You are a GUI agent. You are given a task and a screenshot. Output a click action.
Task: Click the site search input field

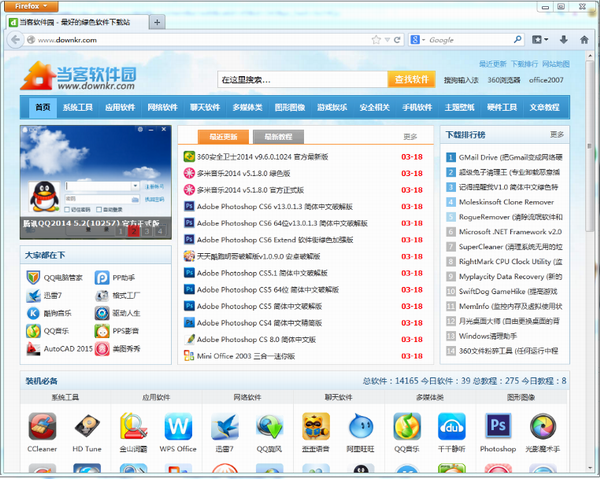[300, 79]
